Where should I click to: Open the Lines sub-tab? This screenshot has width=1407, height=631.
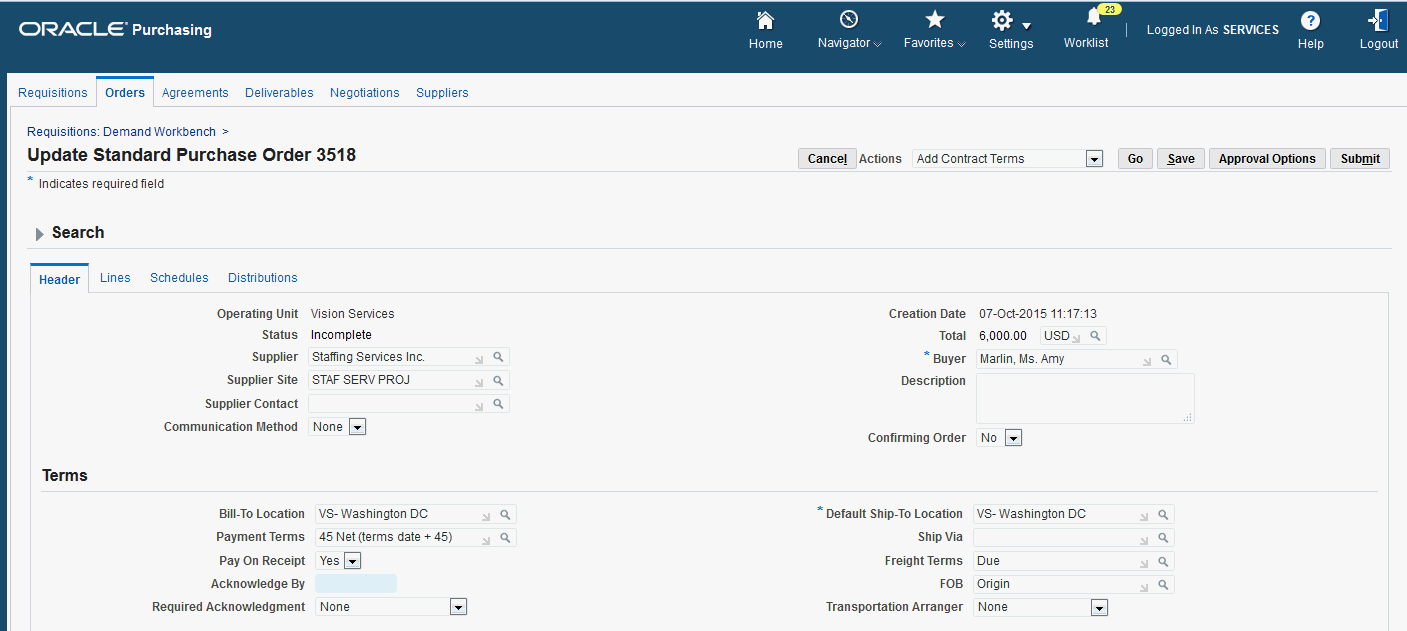coord(115,278)
